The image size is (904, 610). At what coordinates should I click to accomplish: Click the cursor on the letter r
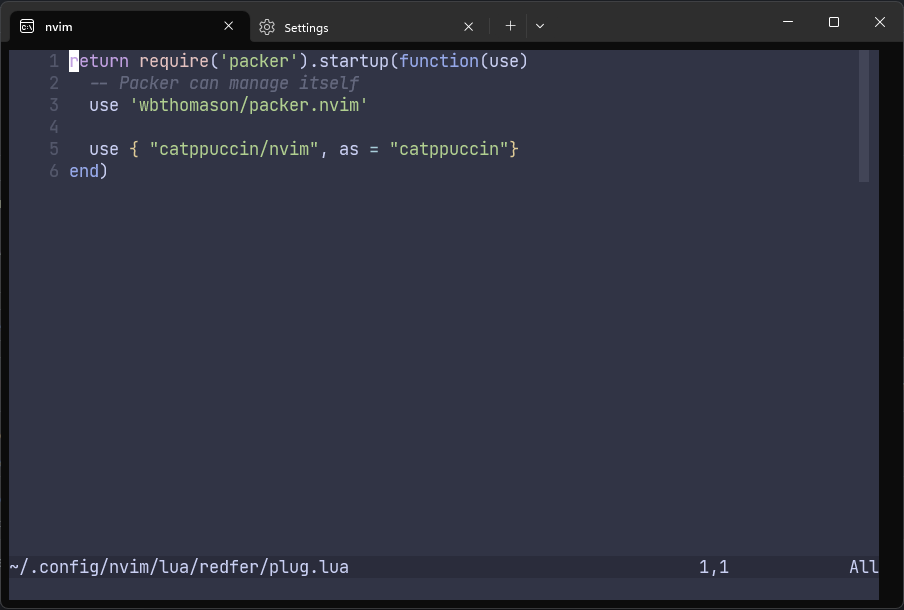point(73,61)
